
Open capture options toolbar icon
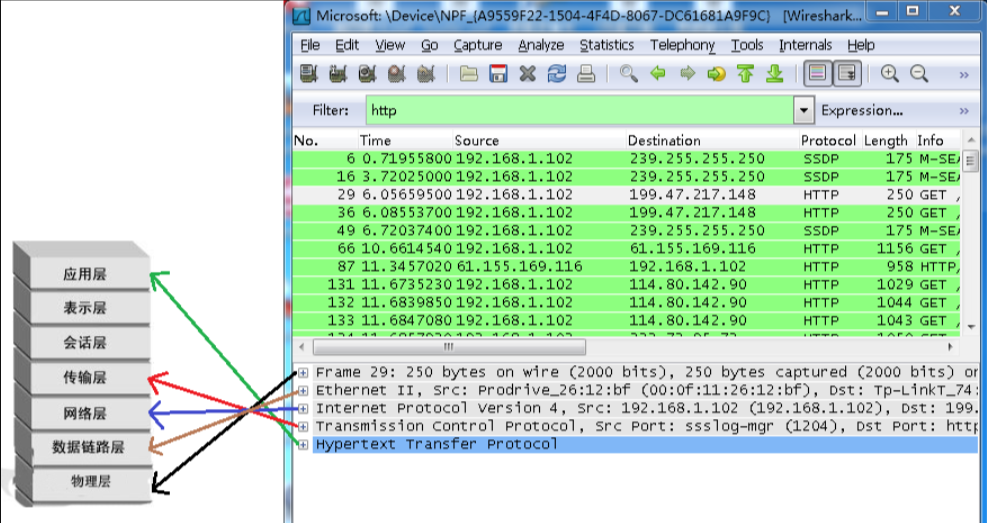click(338, 74)
